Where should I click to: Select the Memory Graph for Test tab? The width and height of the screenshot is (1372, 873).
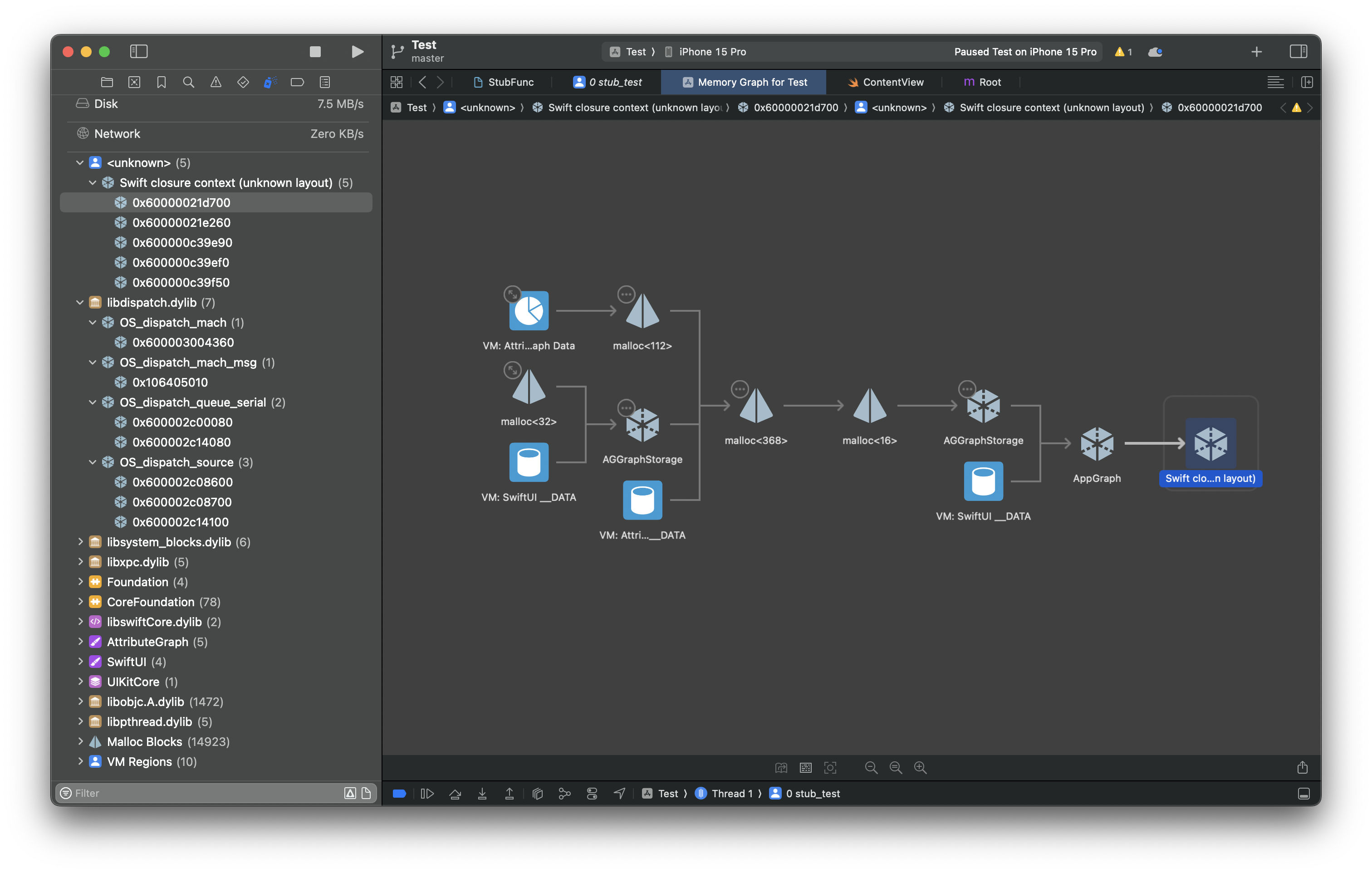click(744, 82)
